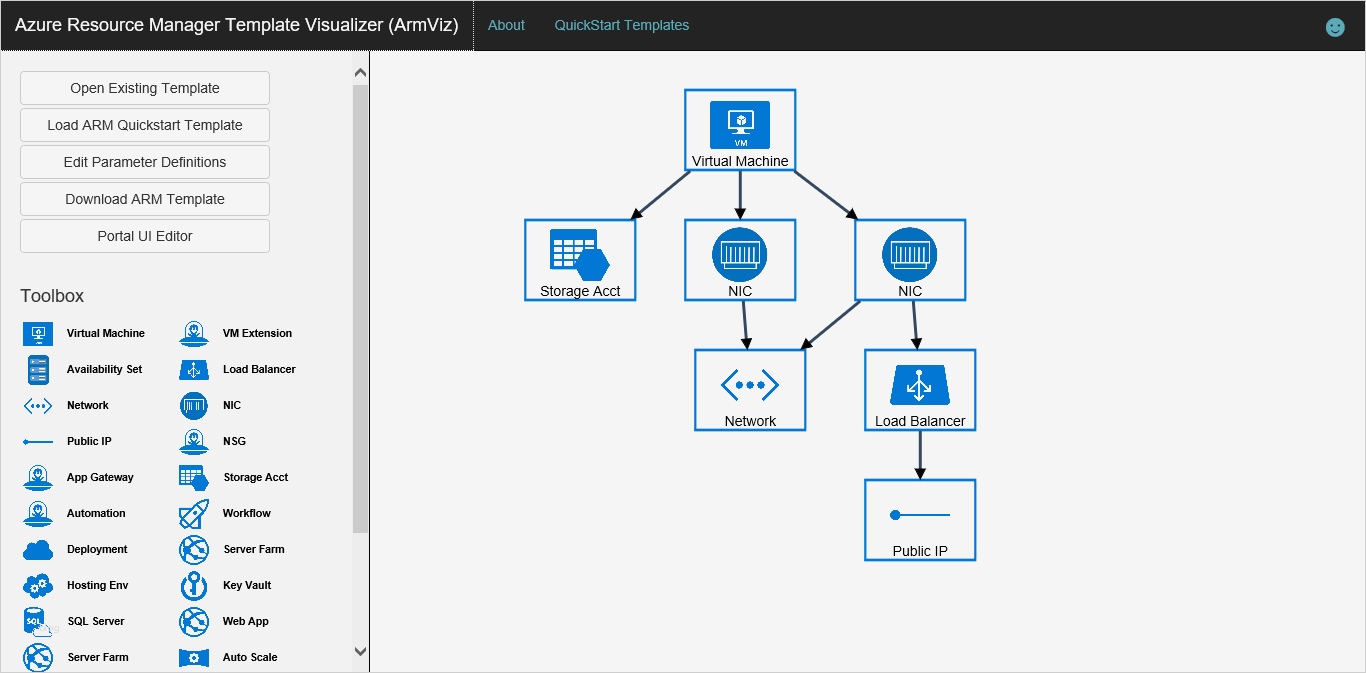Screen dimensions: 1366x673
Task: Select the Public IP node in diagram
Action: [920, 520]
